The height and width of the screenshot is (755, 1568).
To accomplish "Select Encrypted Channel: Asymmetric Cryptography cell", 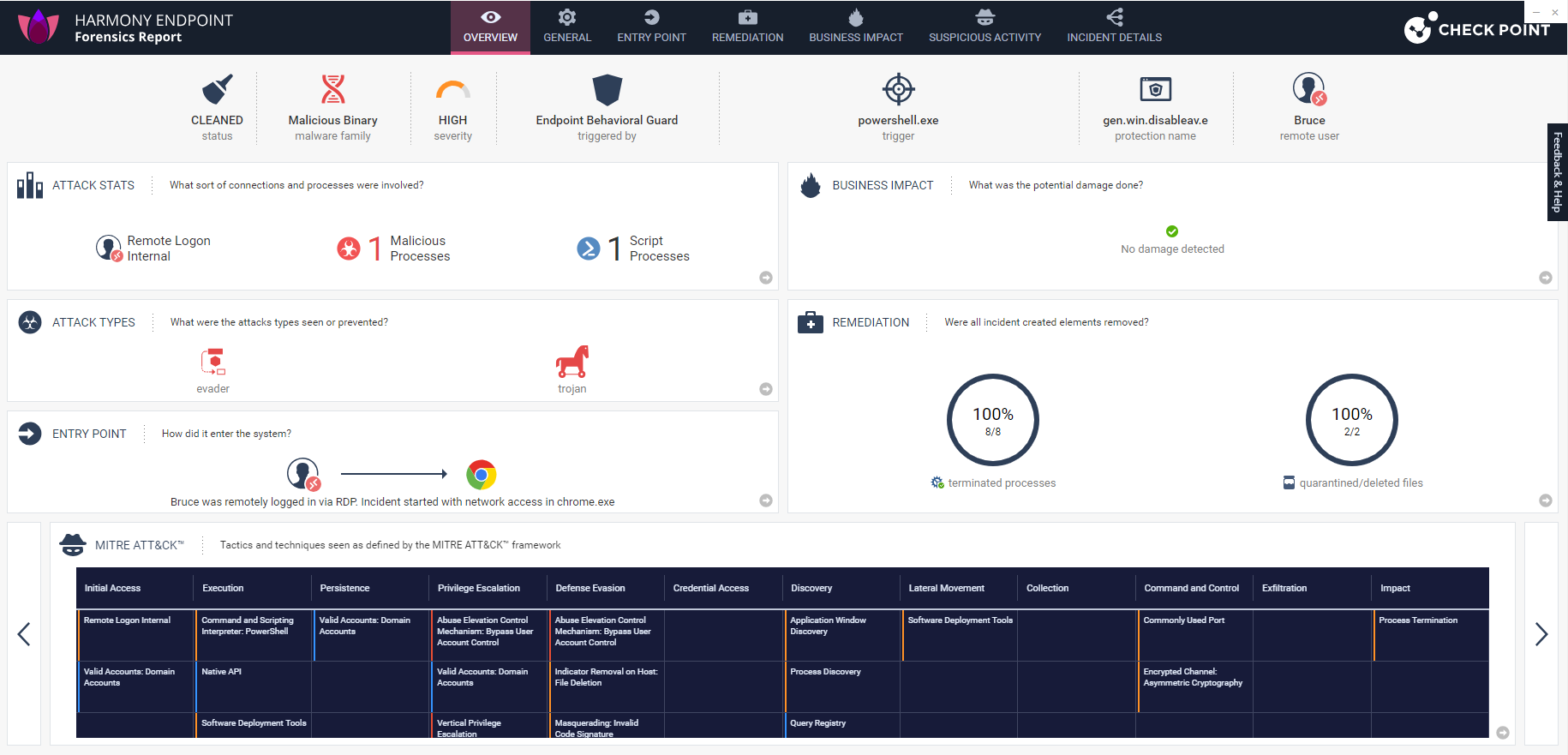I will pyautogui.click(x=1195, y=686).
